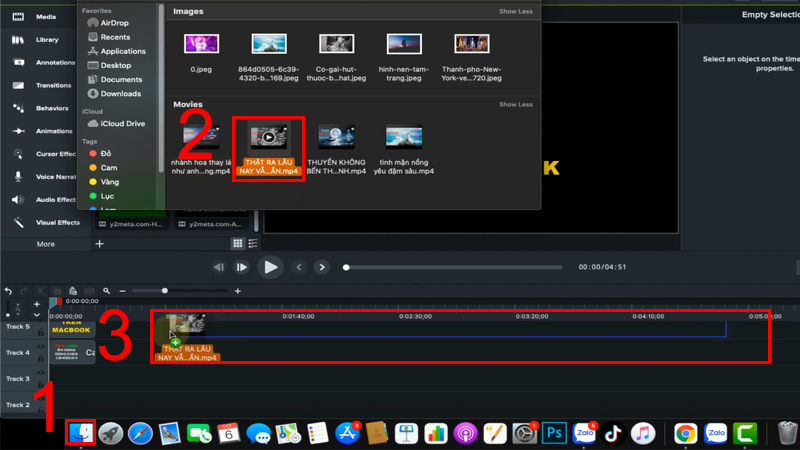
Task: Expand the track options chevron
Action: coord(37,315)
